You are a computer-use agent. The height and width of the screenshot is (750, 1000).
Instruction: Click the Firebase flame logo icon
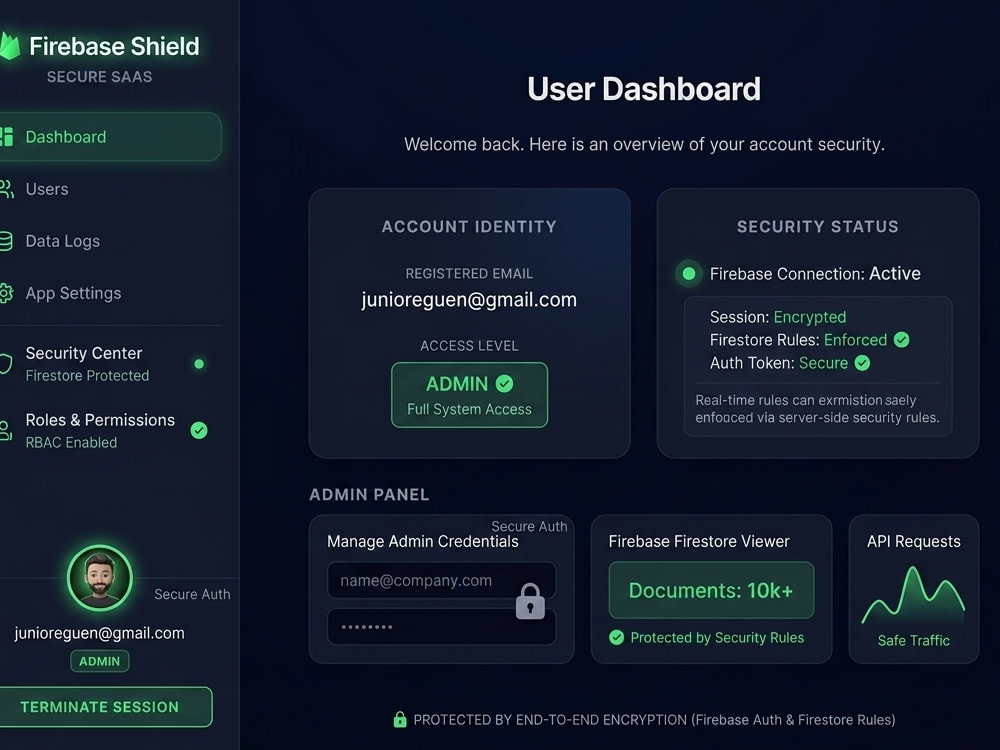tap(10, 46)
